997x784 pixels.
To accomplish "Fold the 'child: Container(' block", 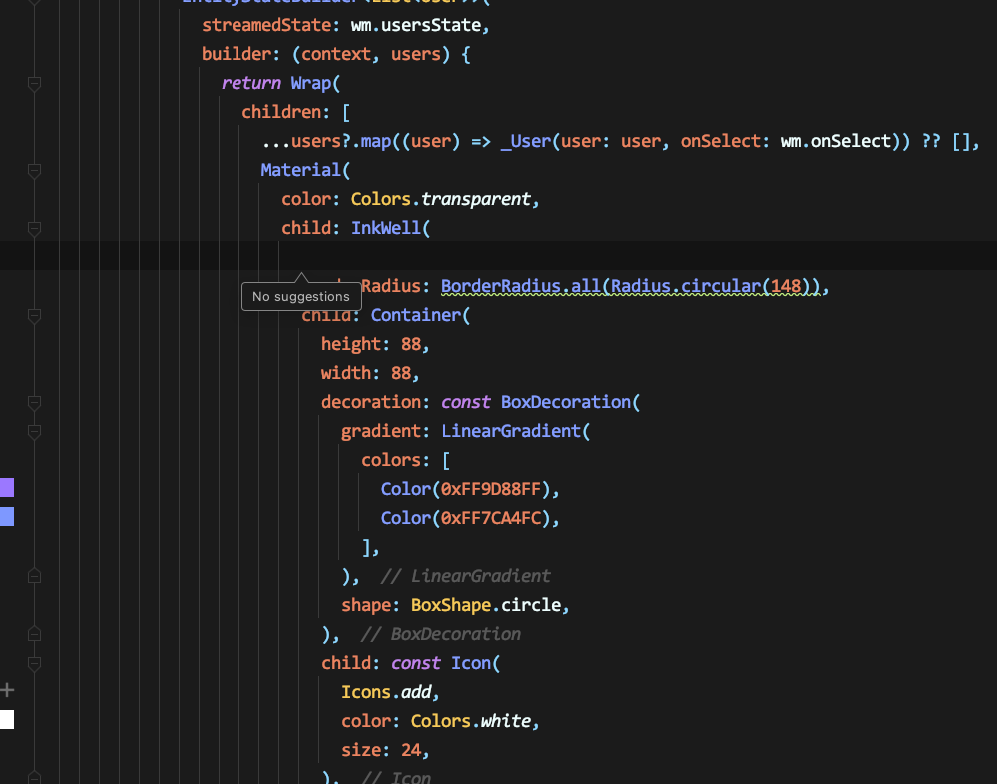I will coord(34,315).
